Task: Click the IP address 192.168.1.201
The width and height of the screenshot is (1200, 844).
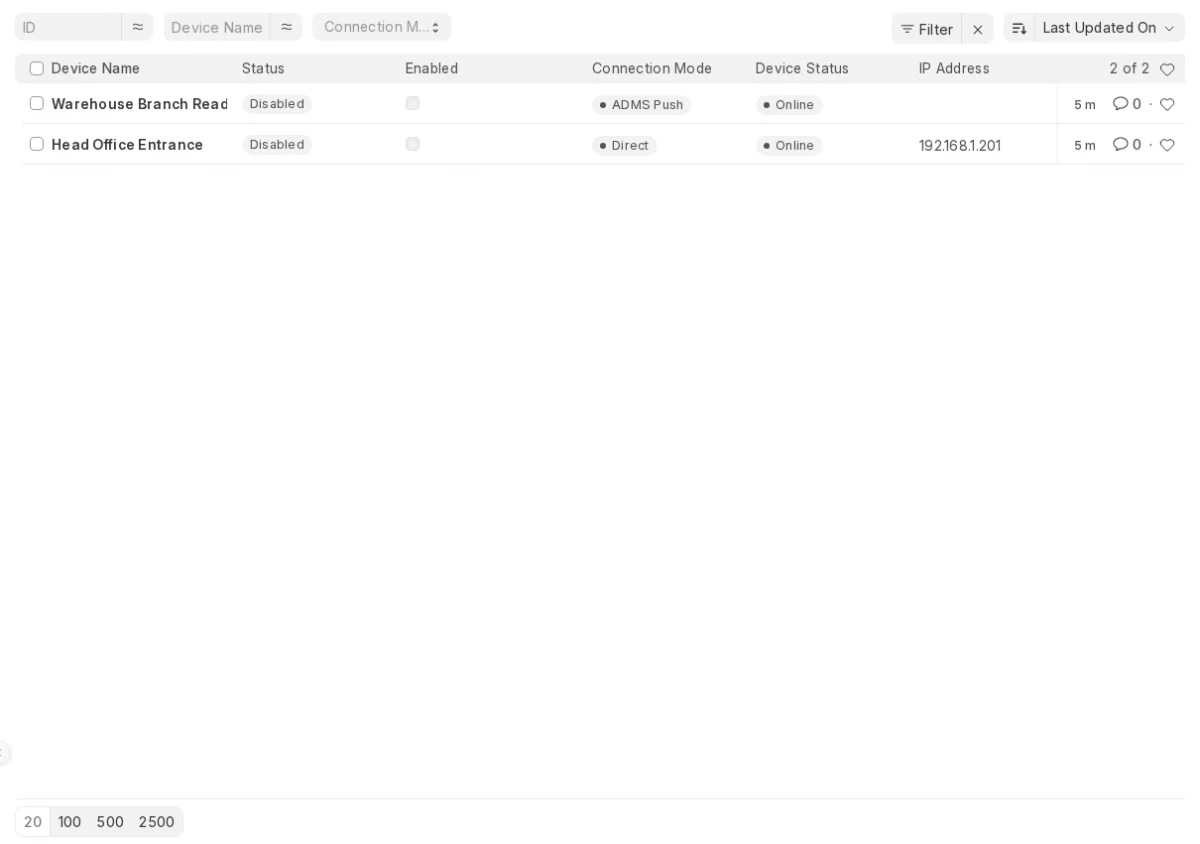Action: pos(960,146)
